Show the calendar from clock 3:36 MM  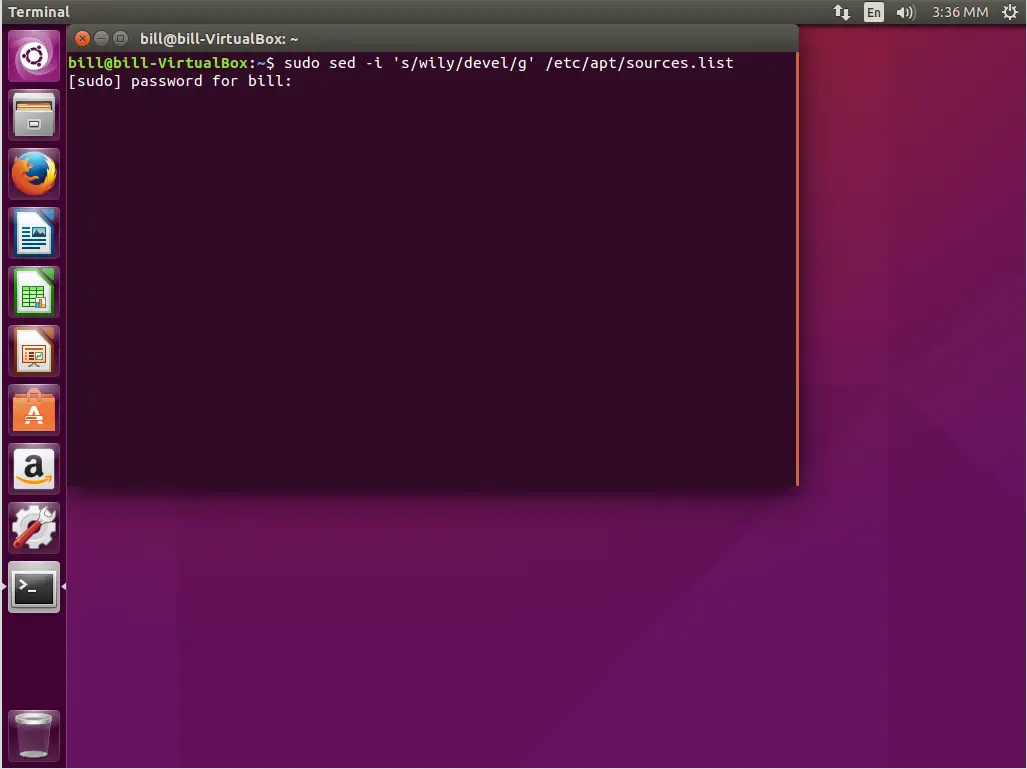960,12
